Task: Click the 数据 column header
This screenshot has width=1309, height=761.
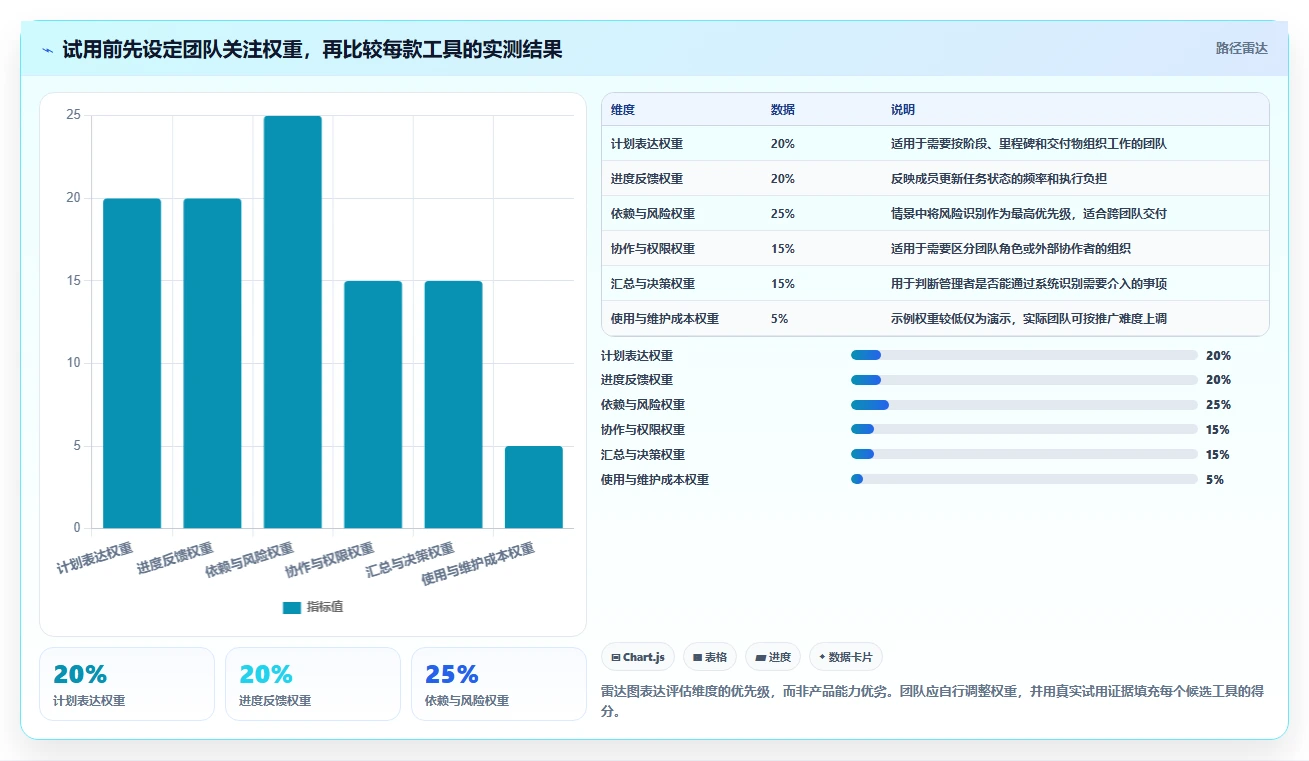Action: (783, 110)
